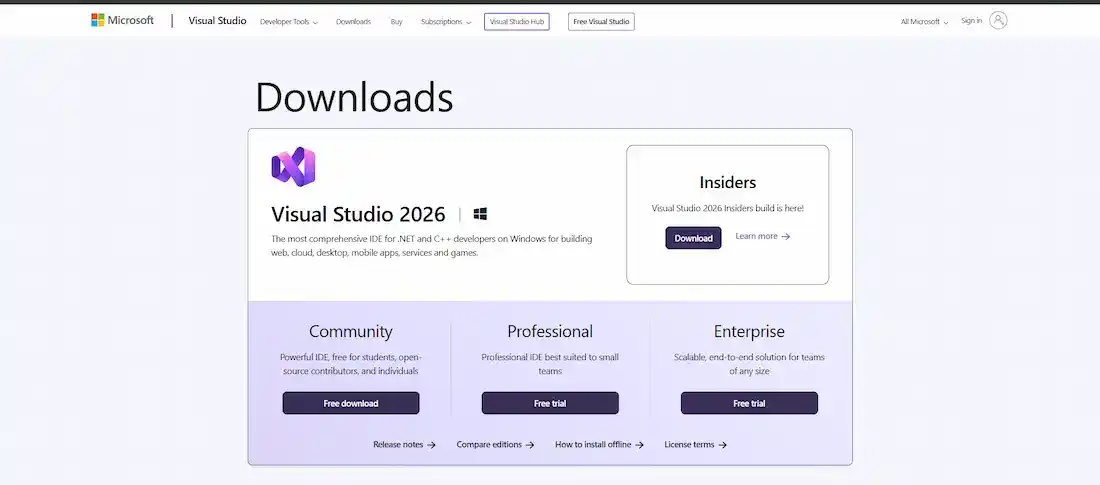Expand the All Microsoft menu
Viewport: 1100px width, 485px height.
(x=925, y=22)
